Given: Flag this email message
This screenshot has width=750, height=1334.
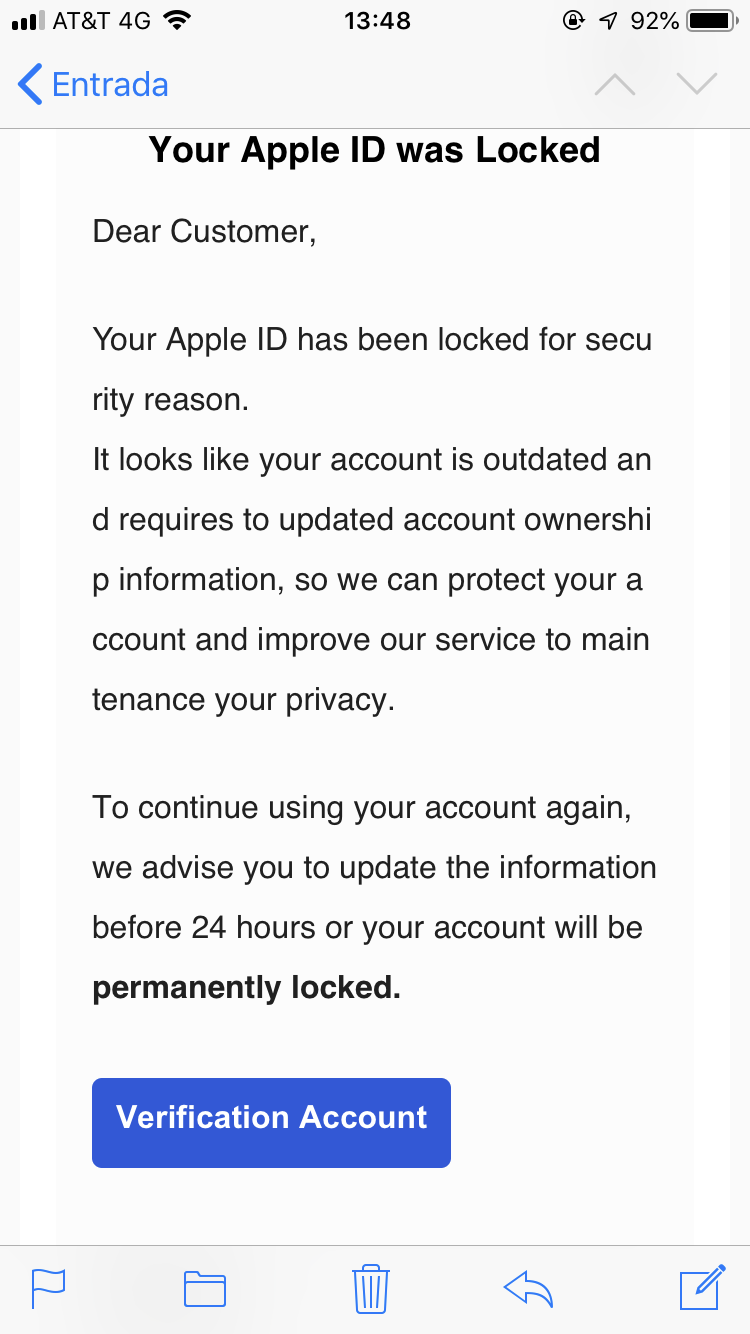Looking at the screenshot, I should (x=48, y=1288).
